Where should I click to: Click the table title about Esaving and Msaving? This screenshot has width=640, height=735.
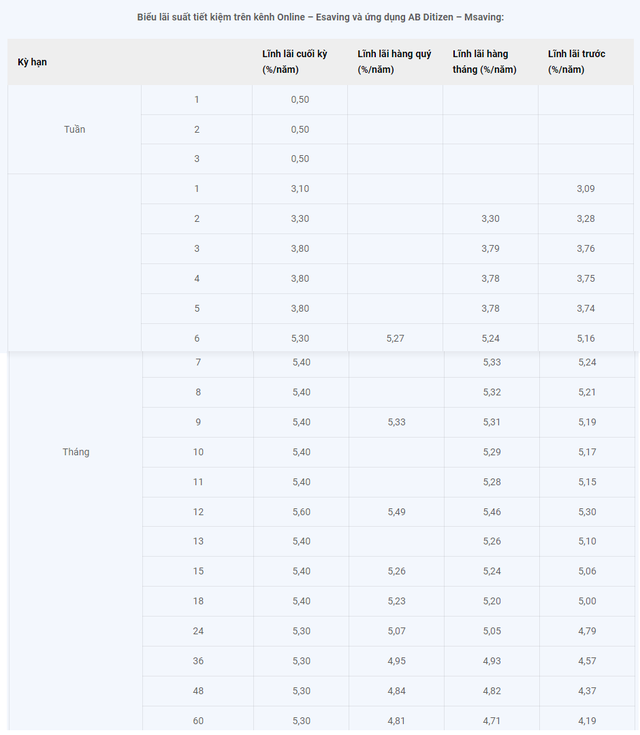320,17
